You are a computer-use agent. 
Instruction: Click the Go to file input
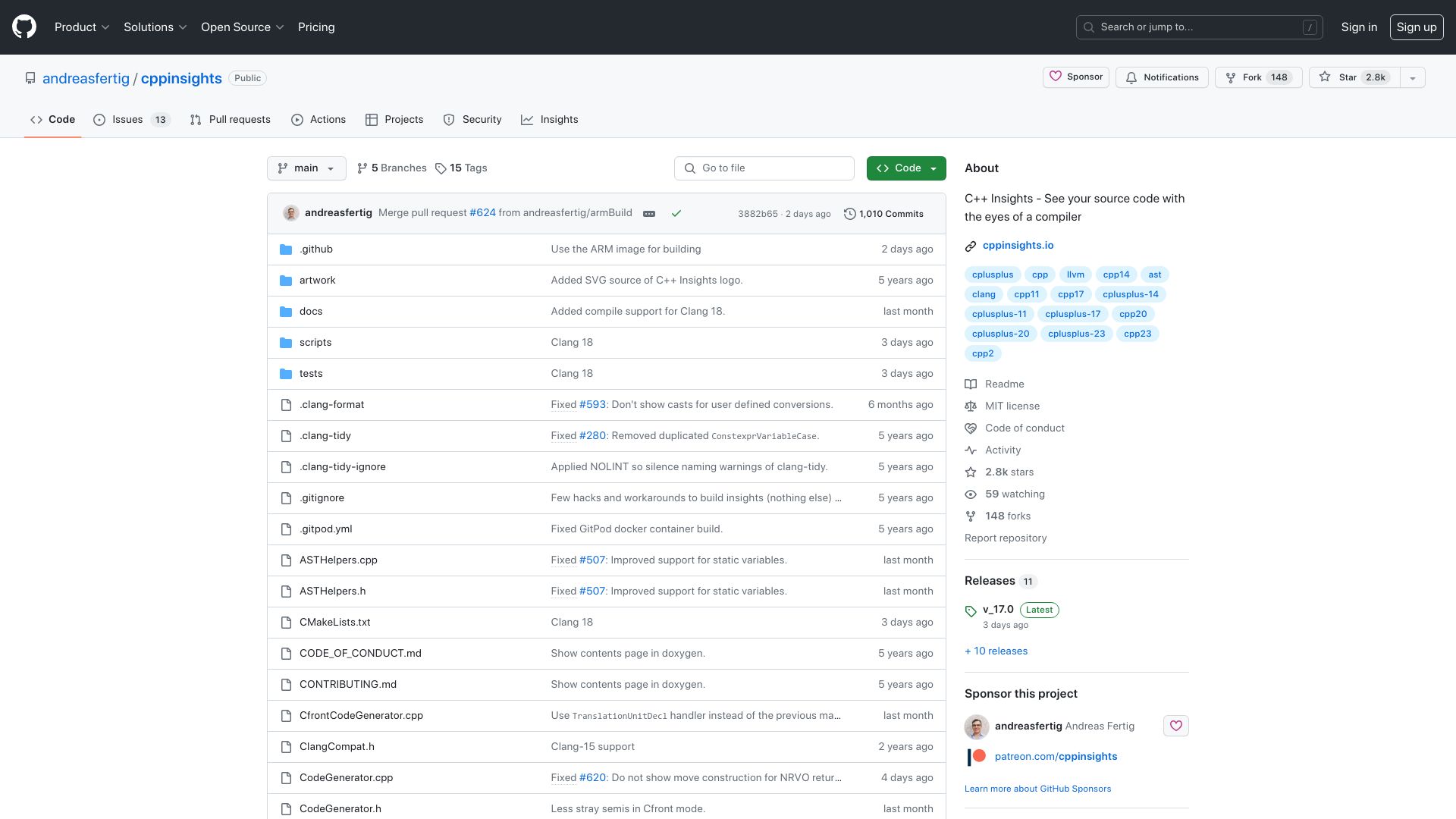click(764, 168)
